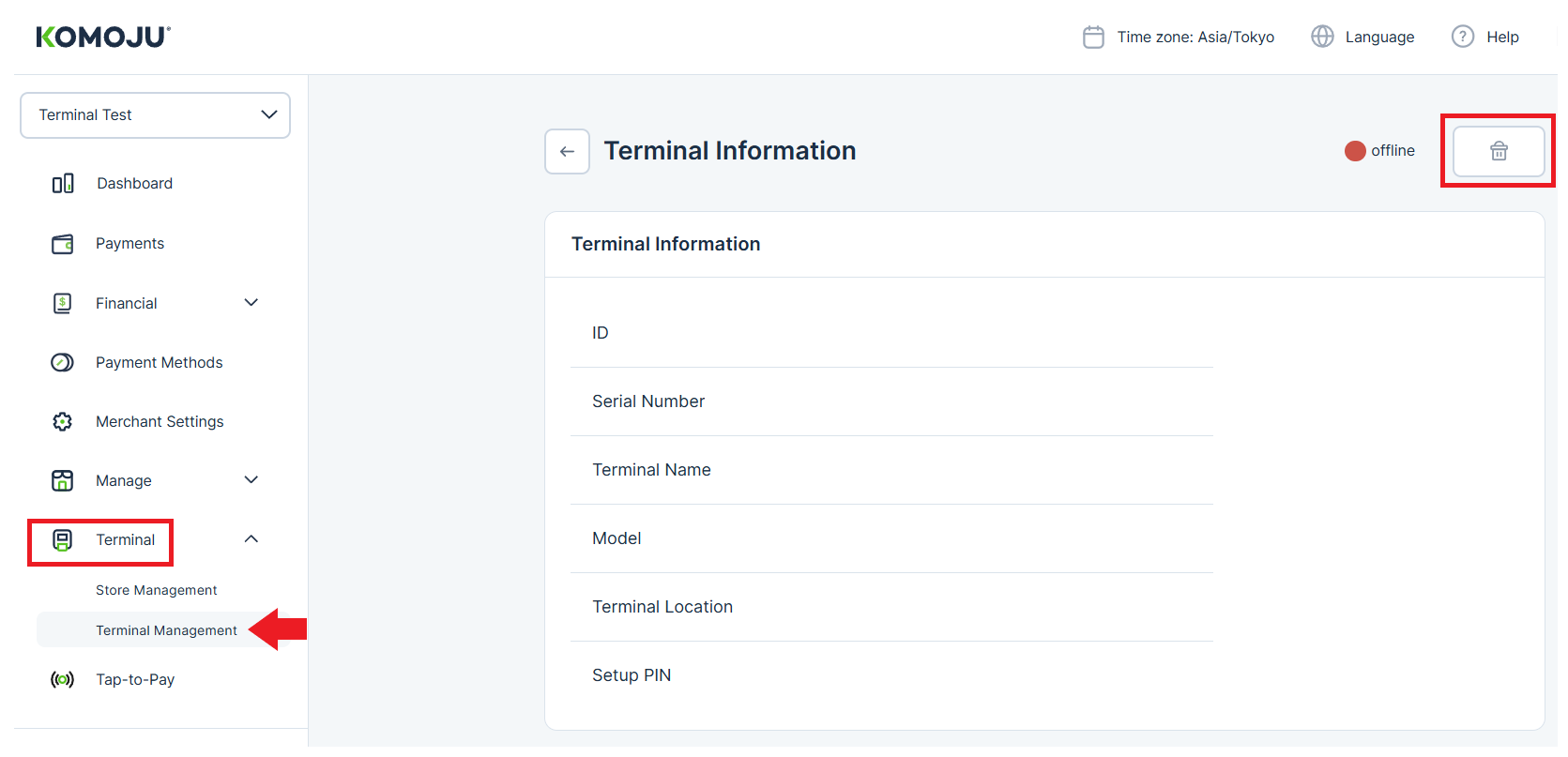The width and height of the screenshot is (1568, 757).
Task: Click the Merchant Settings gear icon
Action: coord(63,422)
